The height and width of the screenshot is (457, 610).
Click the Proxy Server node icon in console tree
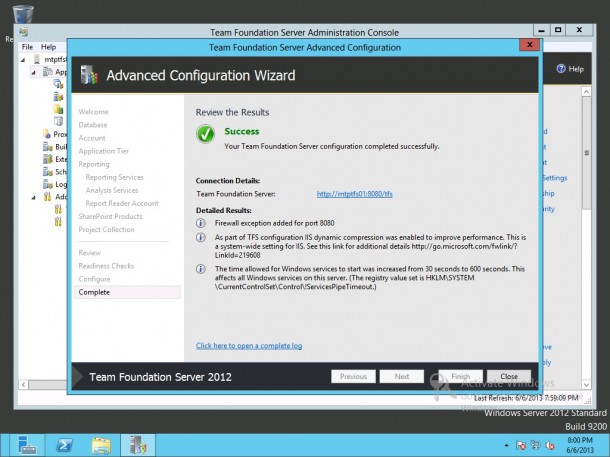click(47, 134)
